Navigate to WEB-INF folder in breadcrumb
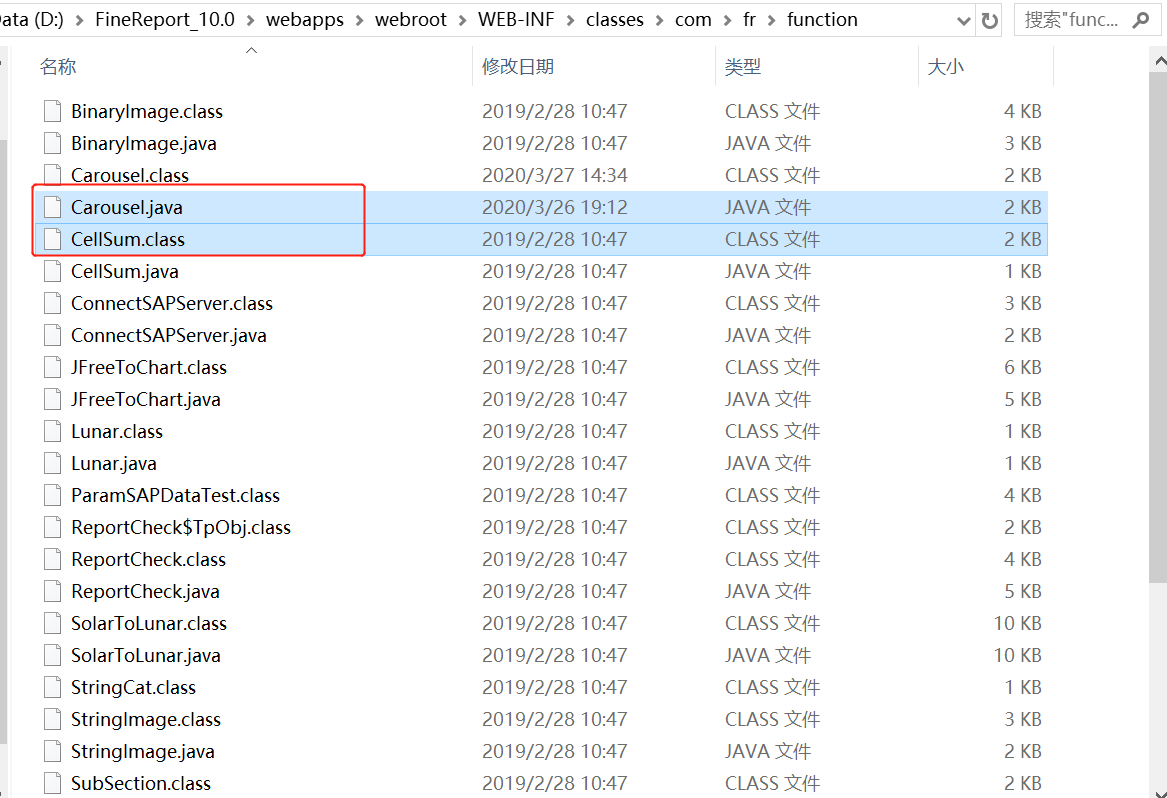This screenshot has width=1167, height=798. coord(516,19)
